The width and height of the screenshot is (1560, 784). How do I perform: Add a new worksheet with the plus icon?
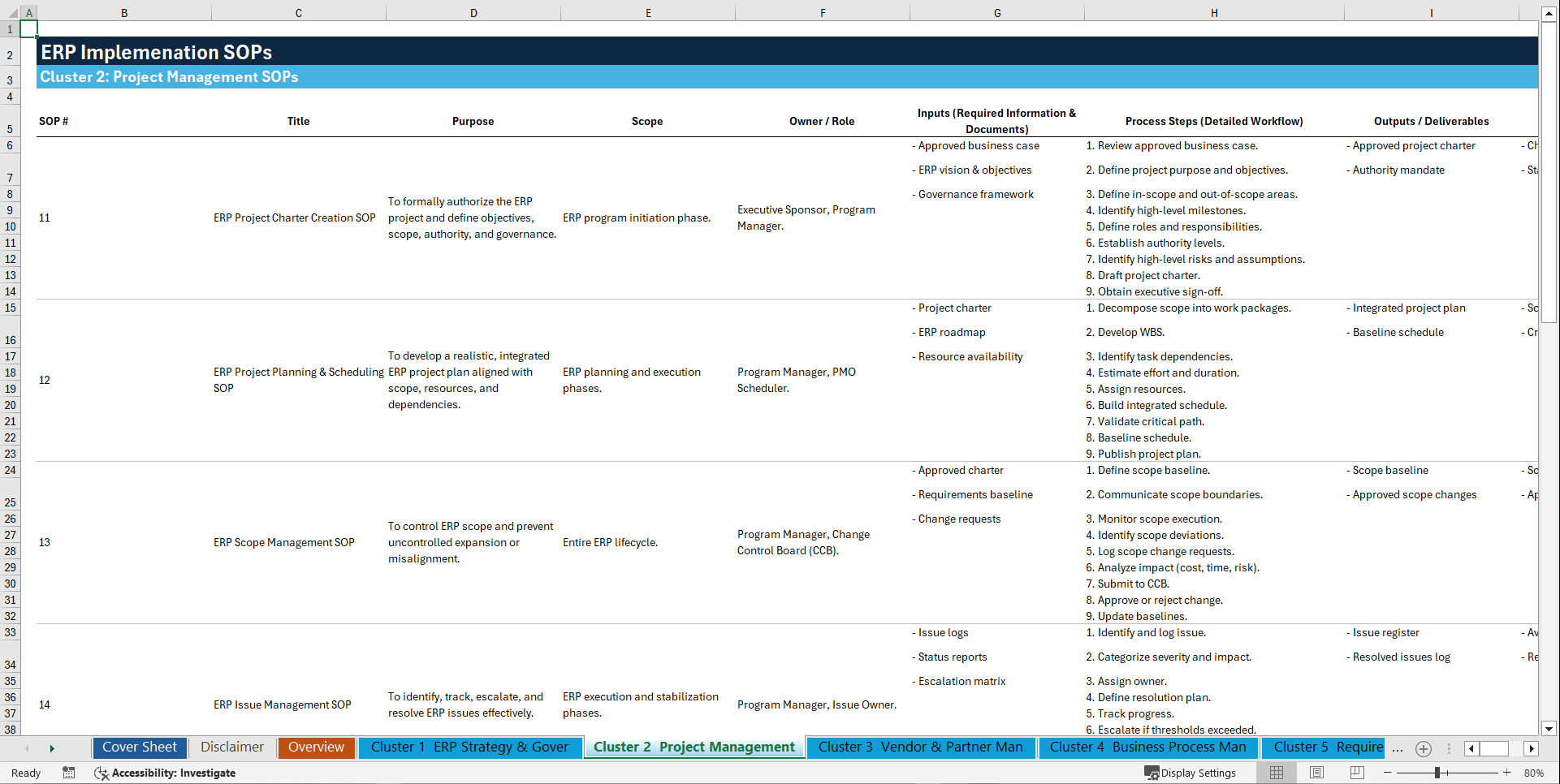tap(1423, 748)
